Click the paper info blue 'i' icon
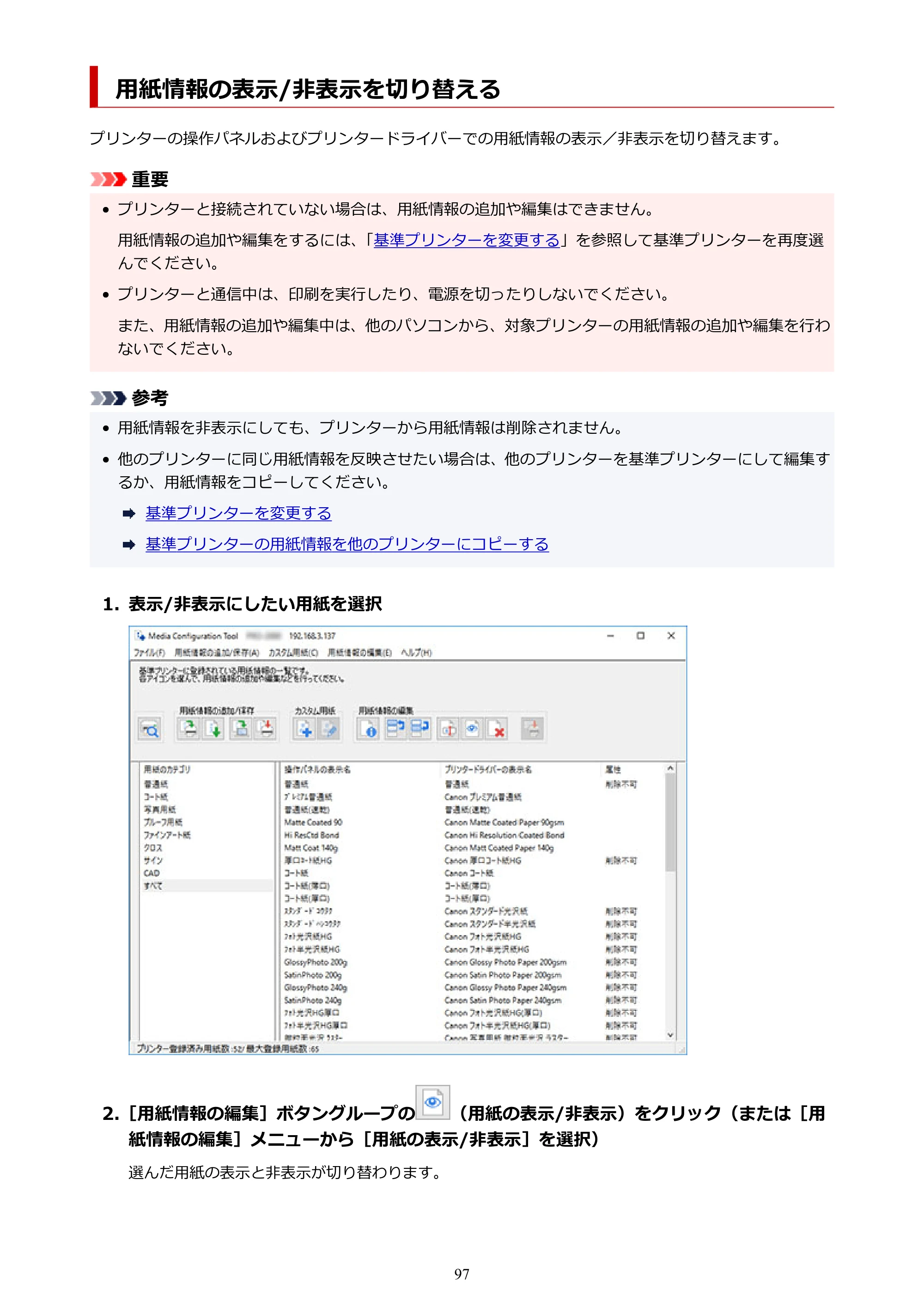Screen dimensions: 924x1307 368,728
